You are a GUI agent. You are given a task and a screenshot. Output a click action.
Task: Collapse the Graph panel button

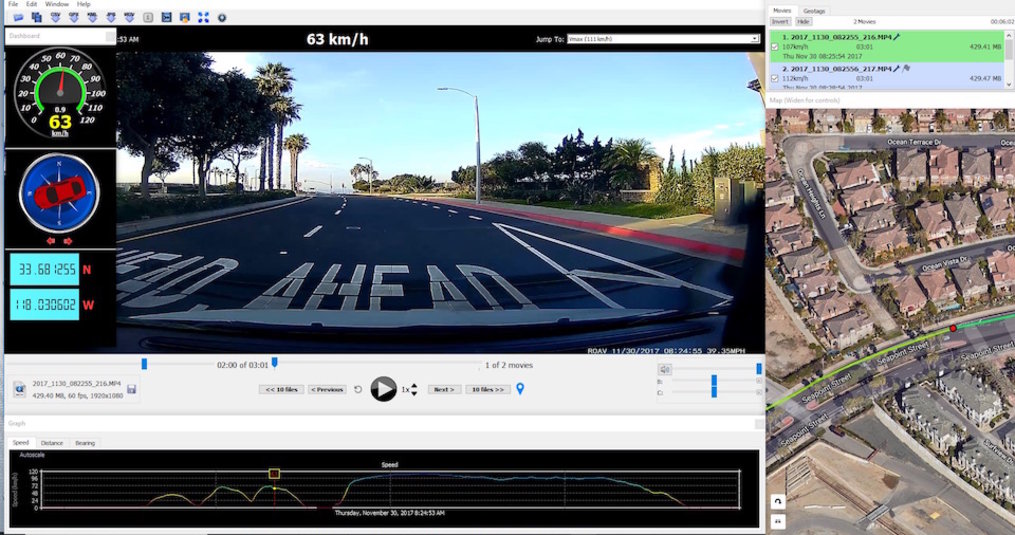pyautogui.click(x=759, y=424)
